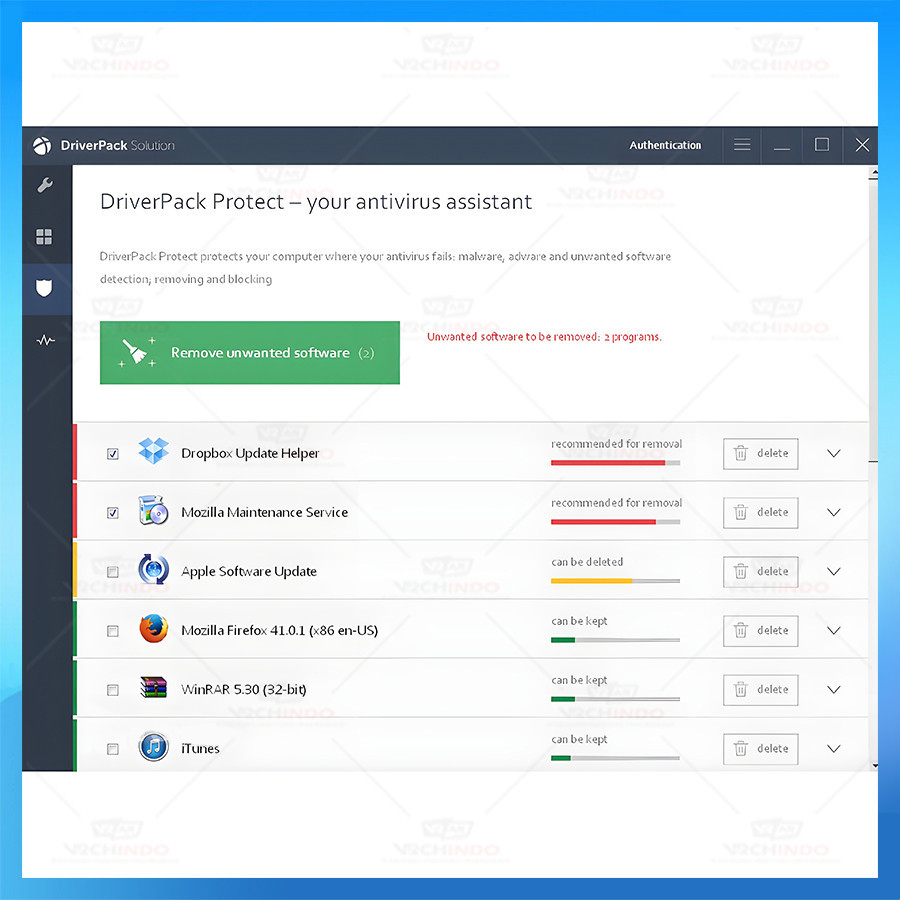Delete WinRAR 5.30
This screenshot has width=900, height=900.
point(761,690)
